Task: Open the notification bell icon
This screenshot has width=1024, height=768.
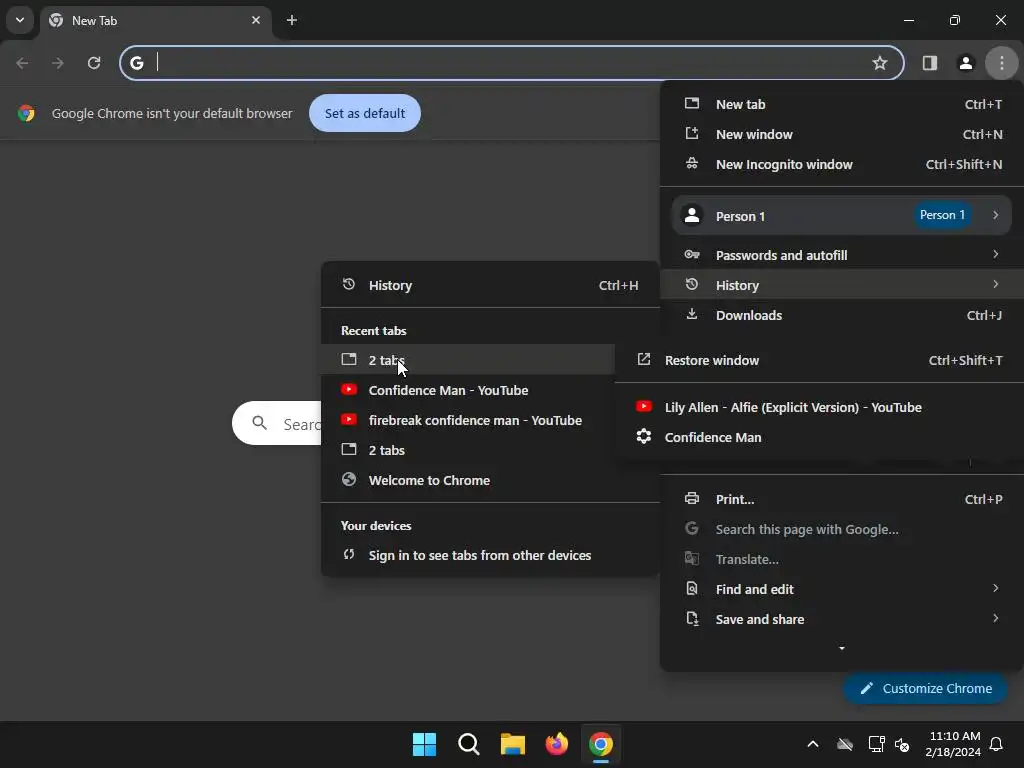Action: (997, 744)
